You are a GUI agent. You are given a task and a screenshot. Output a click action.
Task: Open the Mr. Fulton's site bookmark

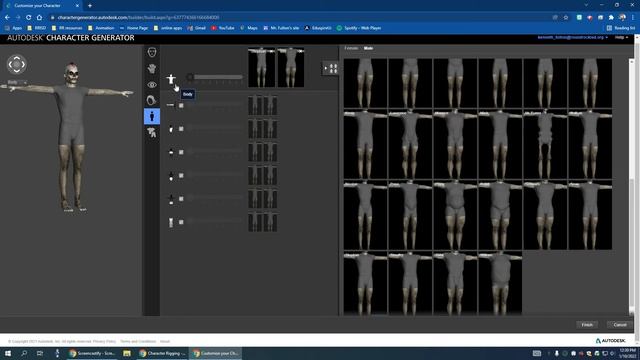pyautogui.click(x=281, y=28)
